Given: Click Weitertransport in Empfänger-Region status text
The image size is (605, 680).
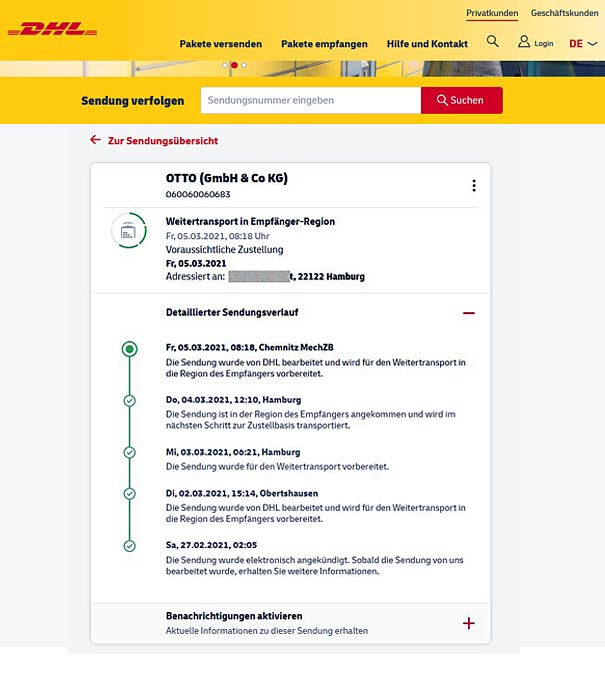Looking at the screenshot, I should pos(250,222).
